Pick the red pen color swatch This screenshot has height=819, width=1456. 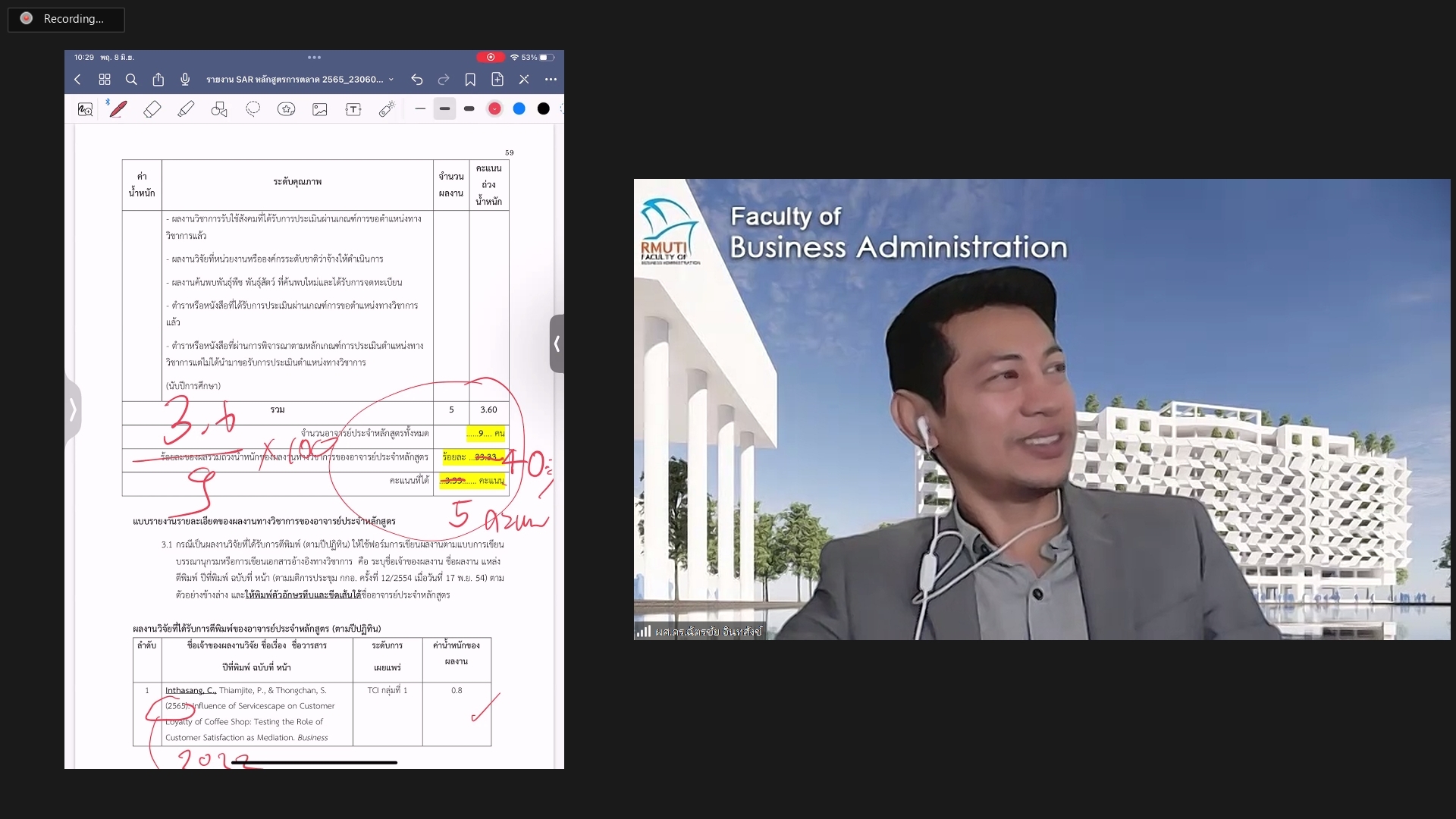pos(494,109)
